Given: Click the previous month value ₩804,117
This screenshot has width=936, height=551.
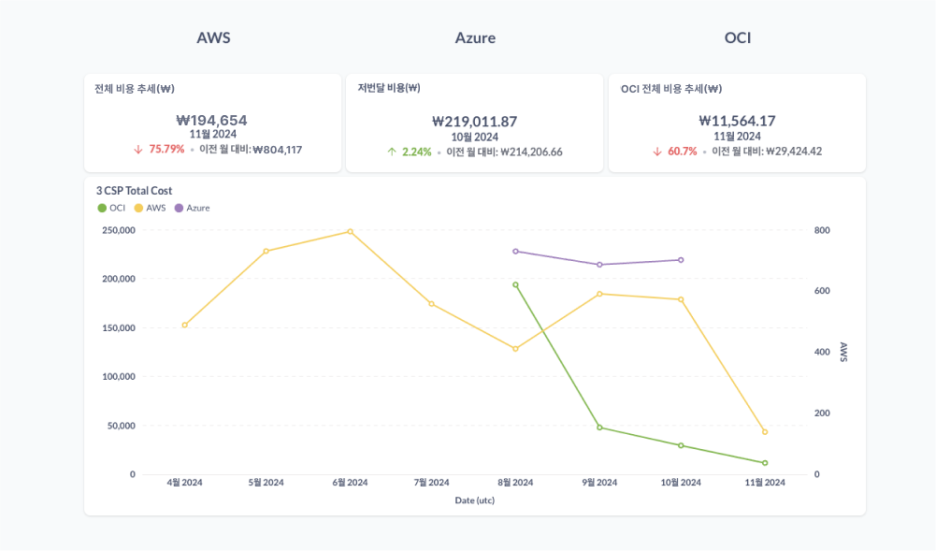Looking at the screenshot, I should [278, 150].
